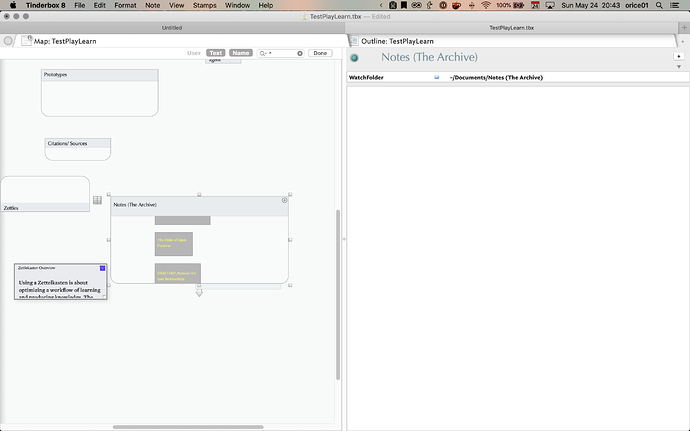Image resolution: width=690 pixels, height=431 pixels.
Task: Clear the find field with the x icon
Action: pyautogui.click(x=300, y=53)
